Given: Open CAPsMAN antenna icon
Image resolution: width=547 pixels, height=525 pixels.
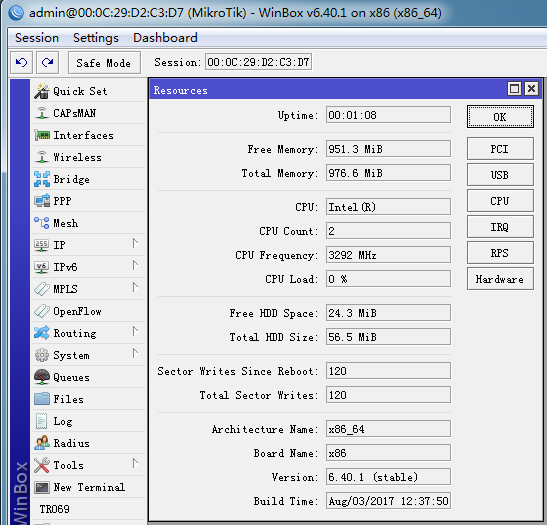Looking at the screenshot, I should click(x=42, y=113).
